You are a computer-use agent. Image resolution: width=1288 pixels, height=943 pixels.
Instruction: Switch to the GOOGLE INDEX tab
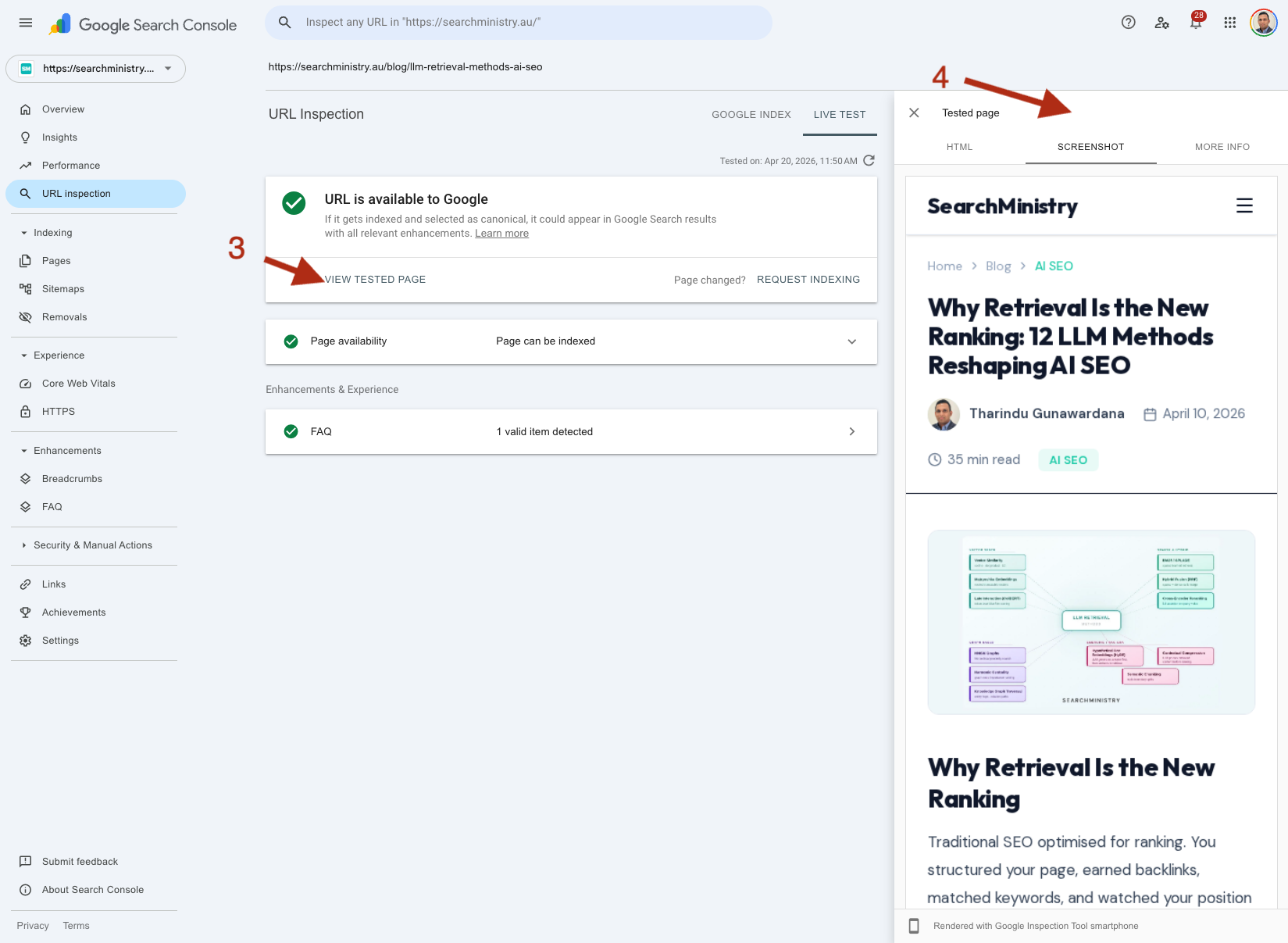tap(751, 114)
